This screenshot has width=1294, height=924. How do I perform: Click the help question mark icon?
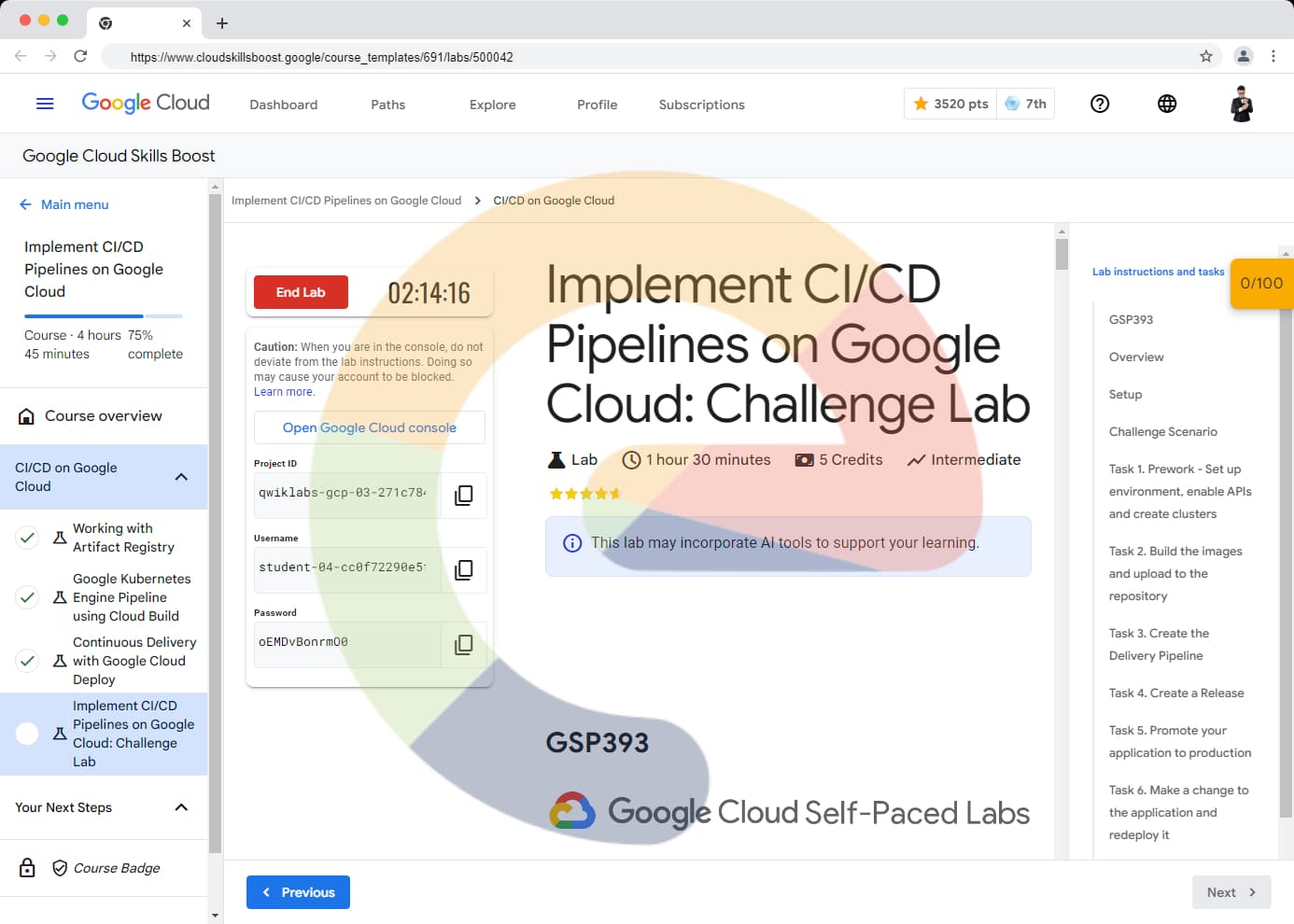(1100, 104)
